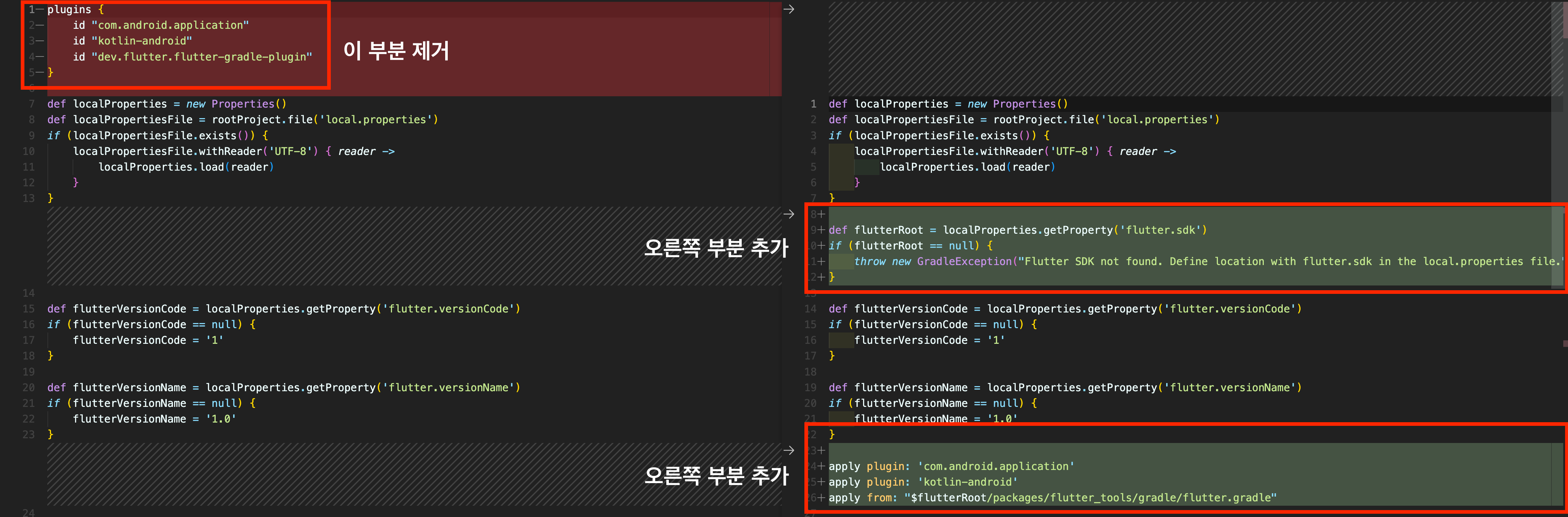Click localProperties.load(reader) in the left pane
This screenshot has height=517, width=1568.
coord(186,167)
